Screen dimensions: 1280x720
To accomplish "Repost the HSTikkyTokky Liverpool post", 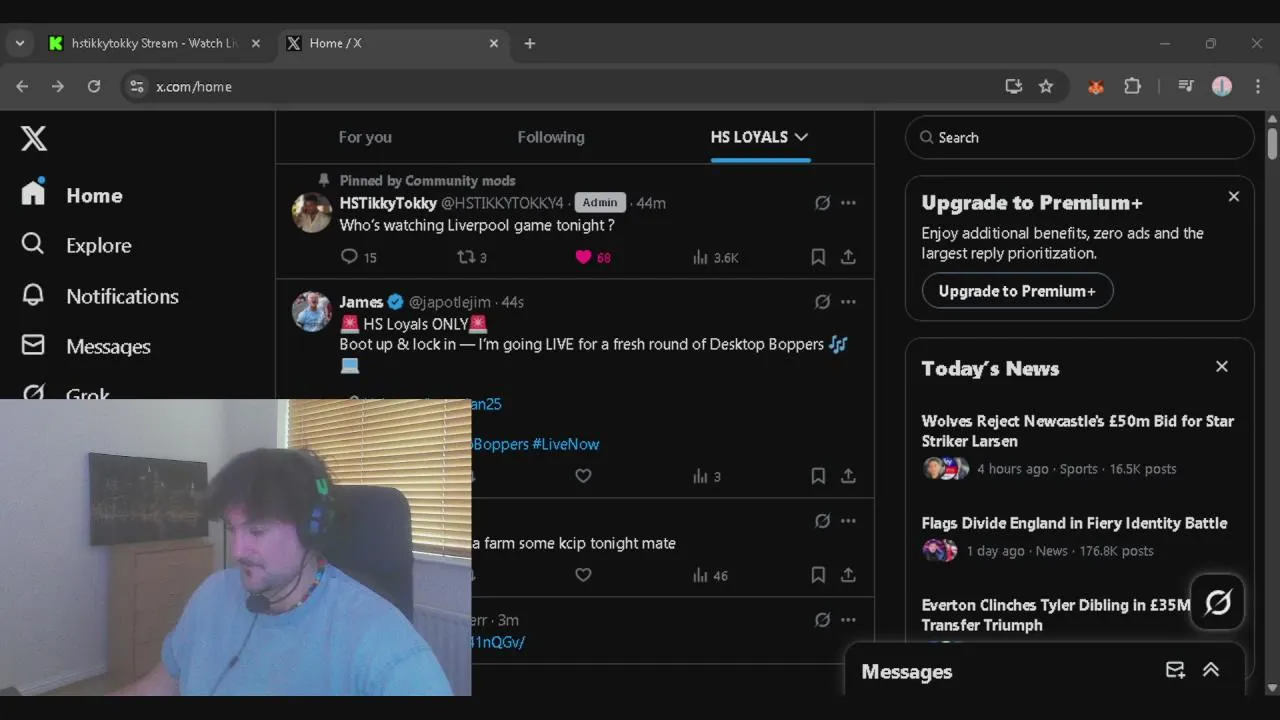I will pos(465,257).
